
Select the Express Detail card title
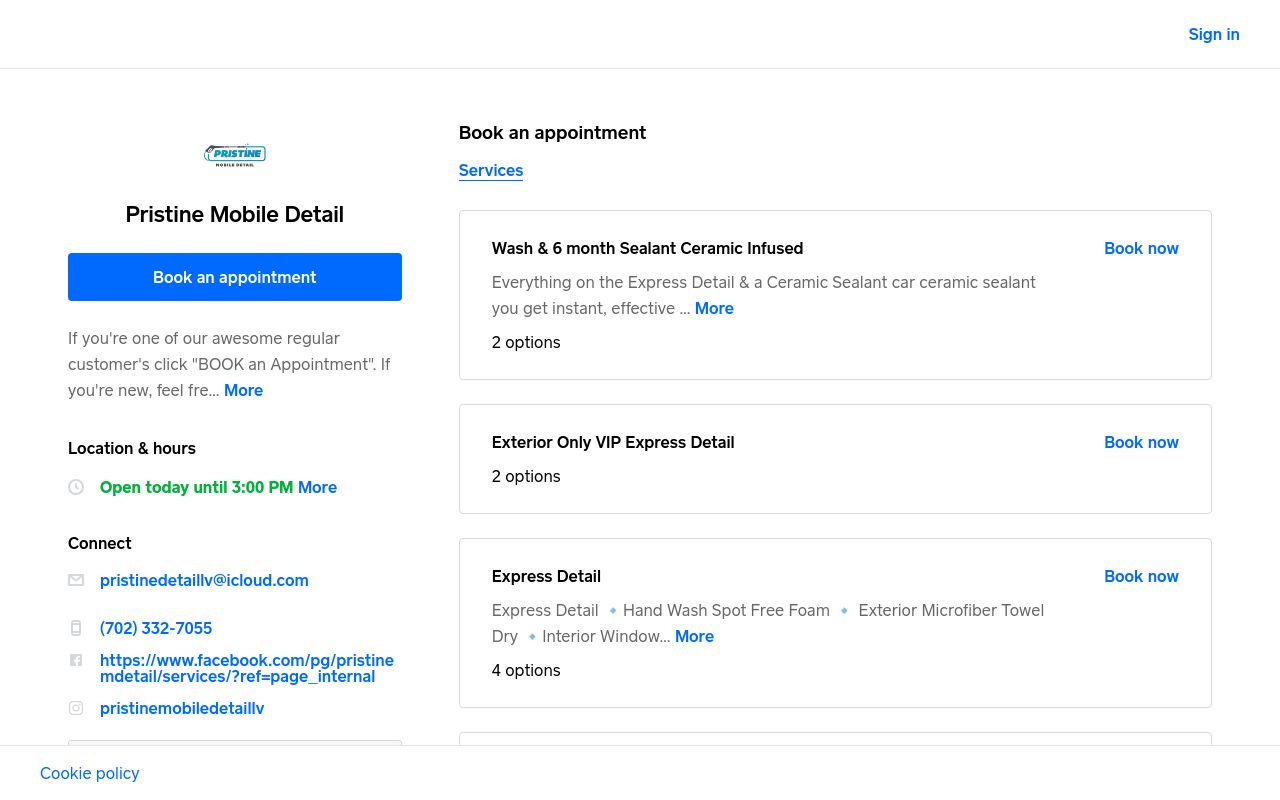coord(546,576)
